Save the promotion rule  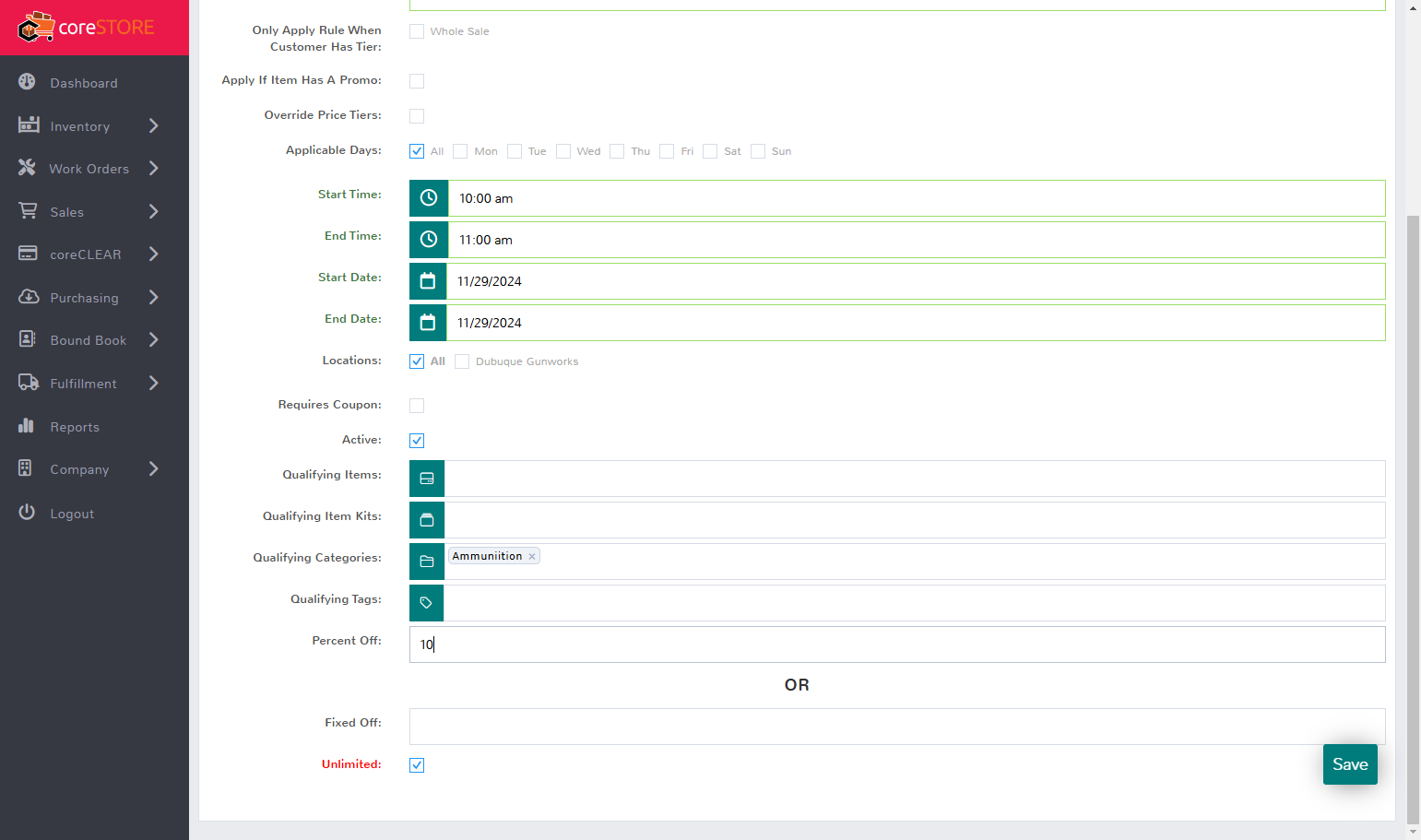point(1350,764)
